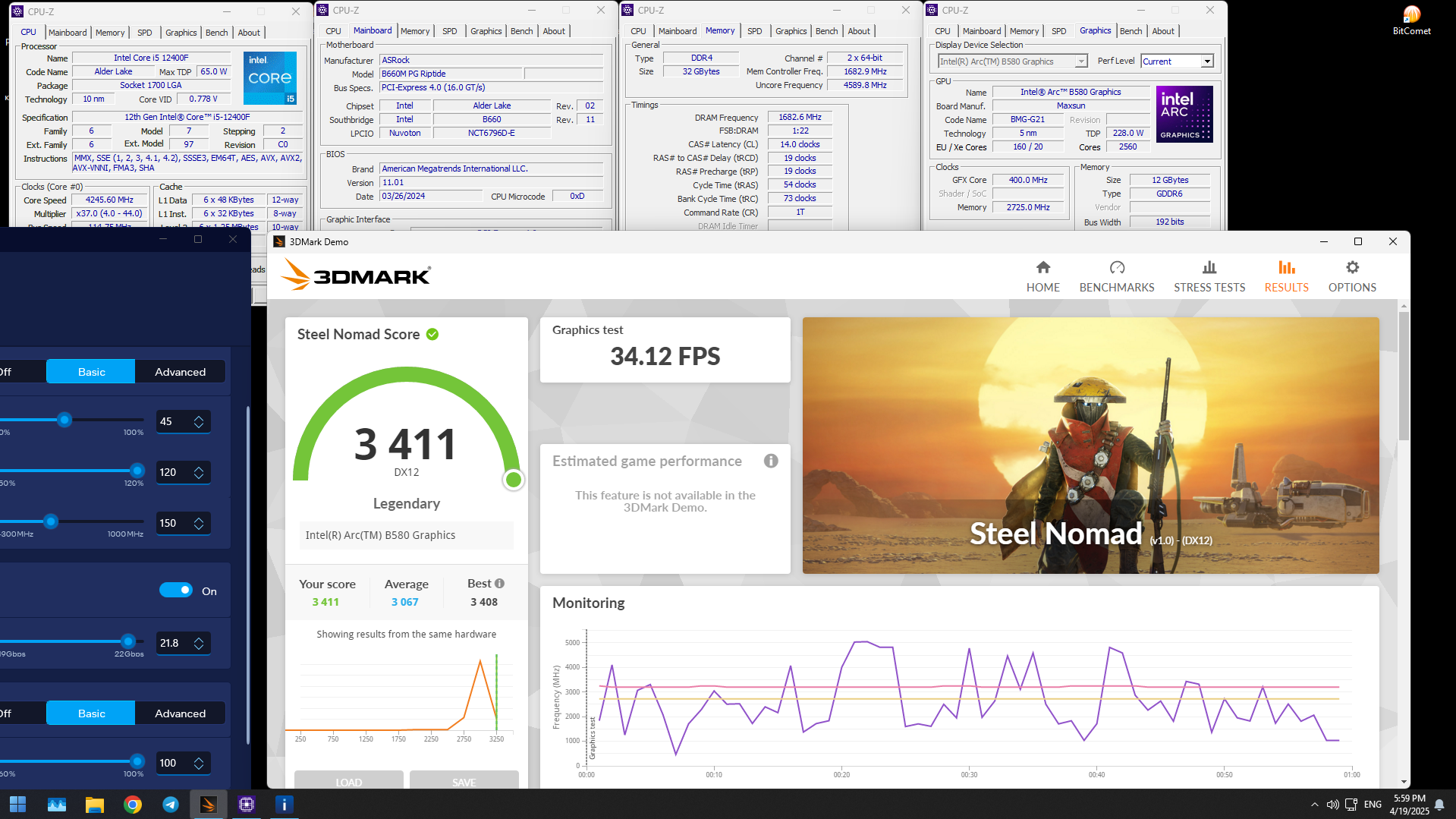Click the SAVE button in 3DMark
The height and width of the screenshot is (819, 1456).
[x=464, y=781]
